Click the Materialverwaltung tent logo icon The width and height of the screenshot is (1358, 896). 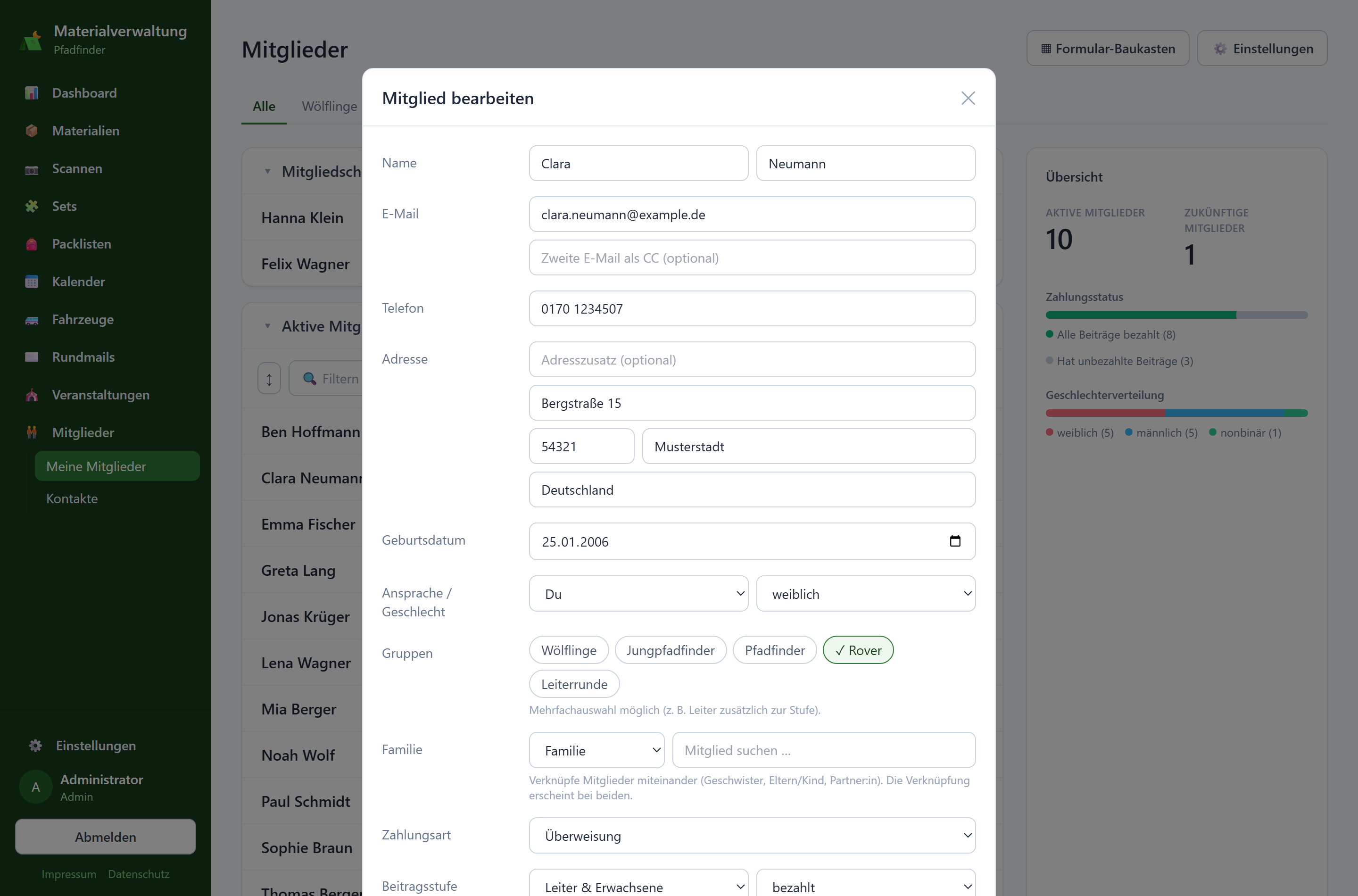[x=32, y=41]
